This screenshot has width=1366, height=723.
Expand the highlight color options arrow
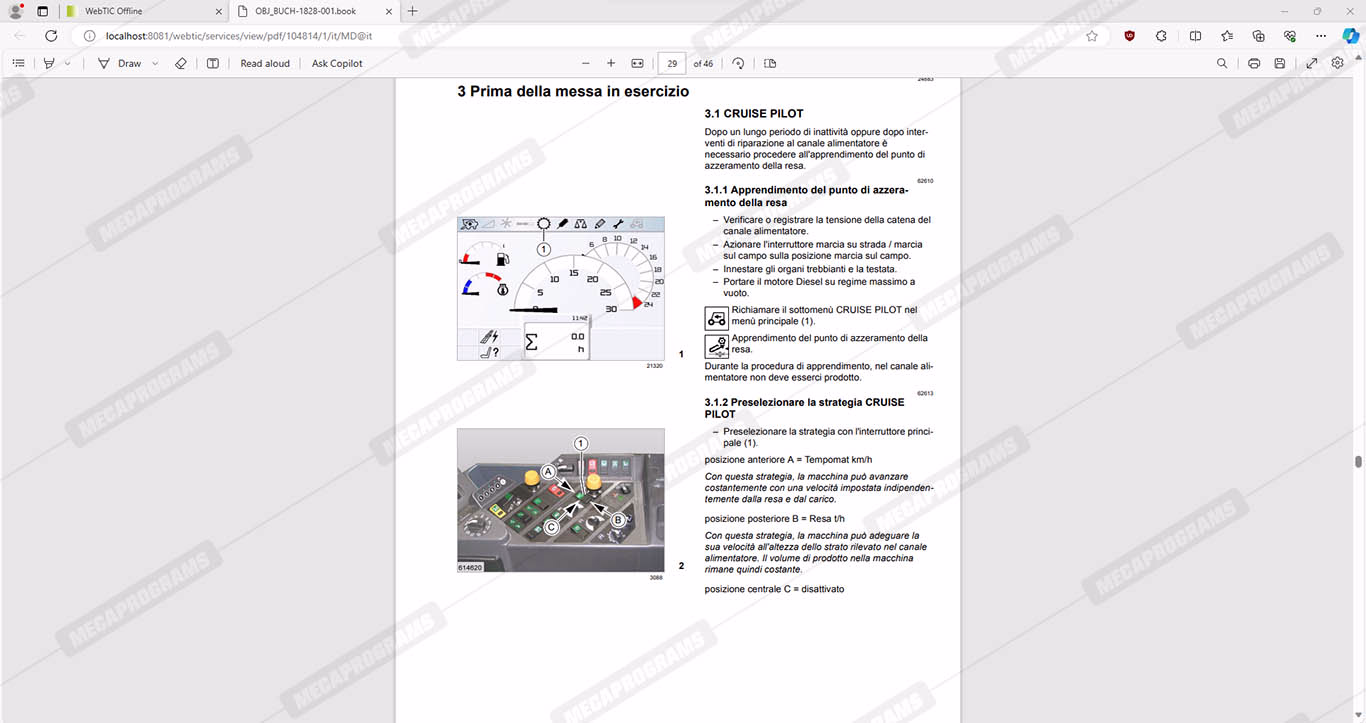(68, 63)
